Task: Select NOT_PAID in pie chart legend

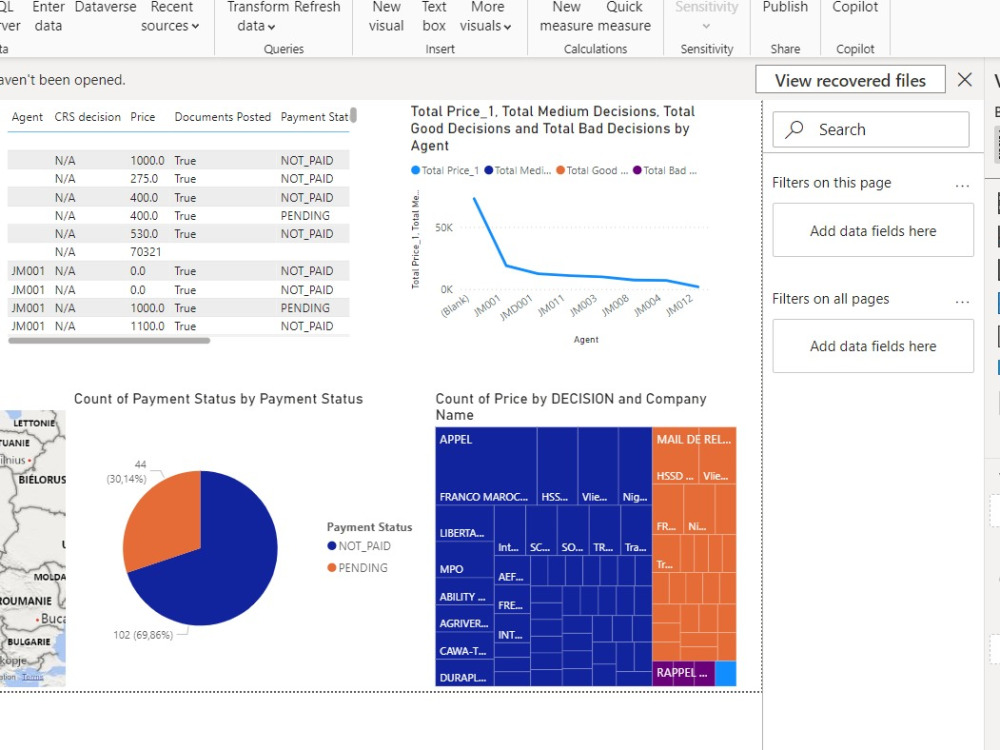Action: click(359, 546)
